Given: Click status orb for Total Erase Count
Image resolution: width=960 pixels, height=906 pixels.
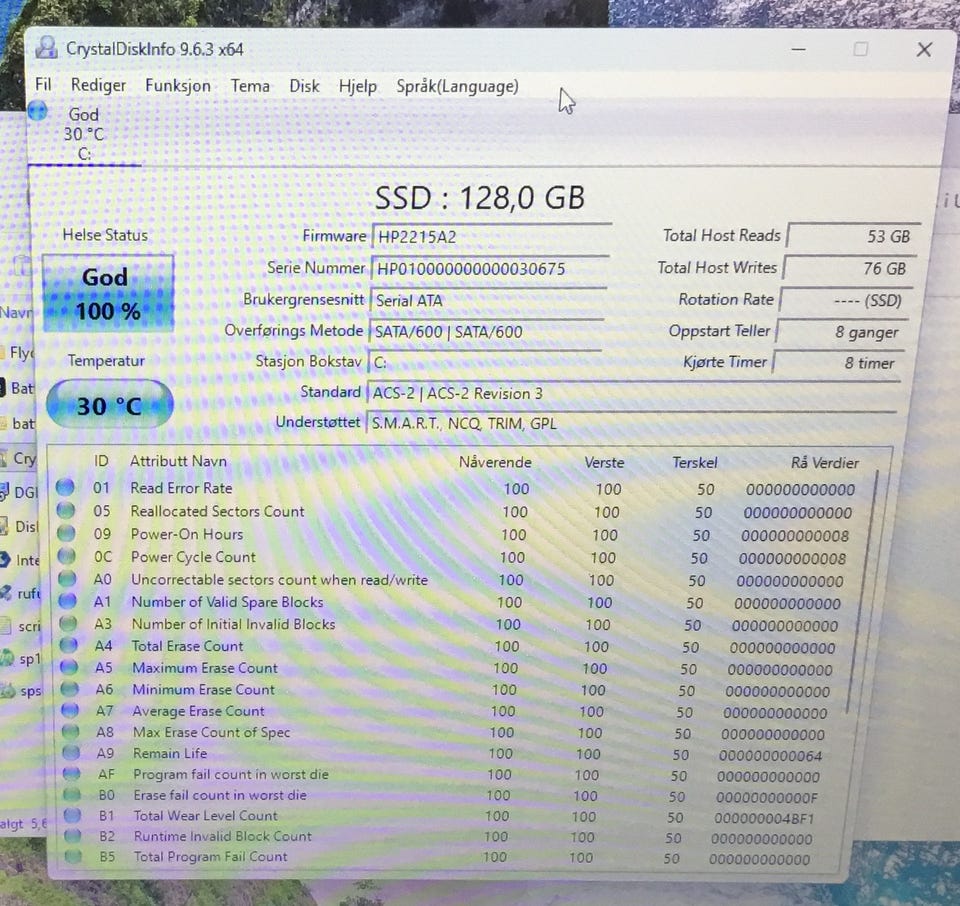Looking at the screenshot, I should tap(69, 645).
